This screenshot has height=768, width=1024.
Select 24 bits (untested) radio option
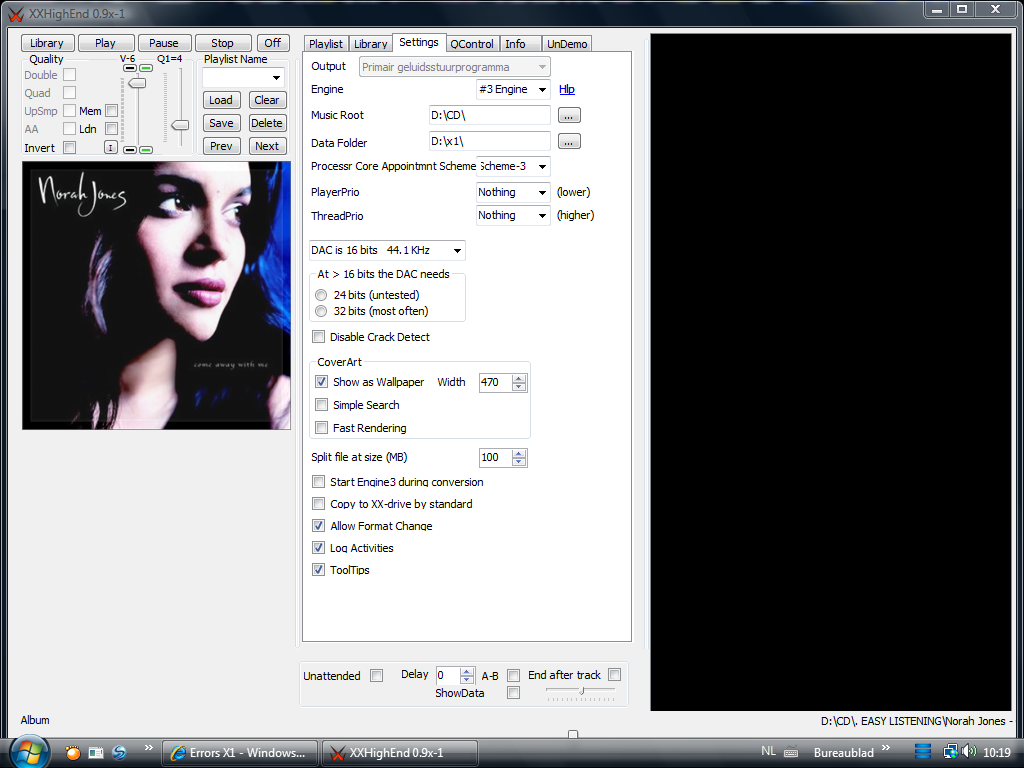point(321,295)
